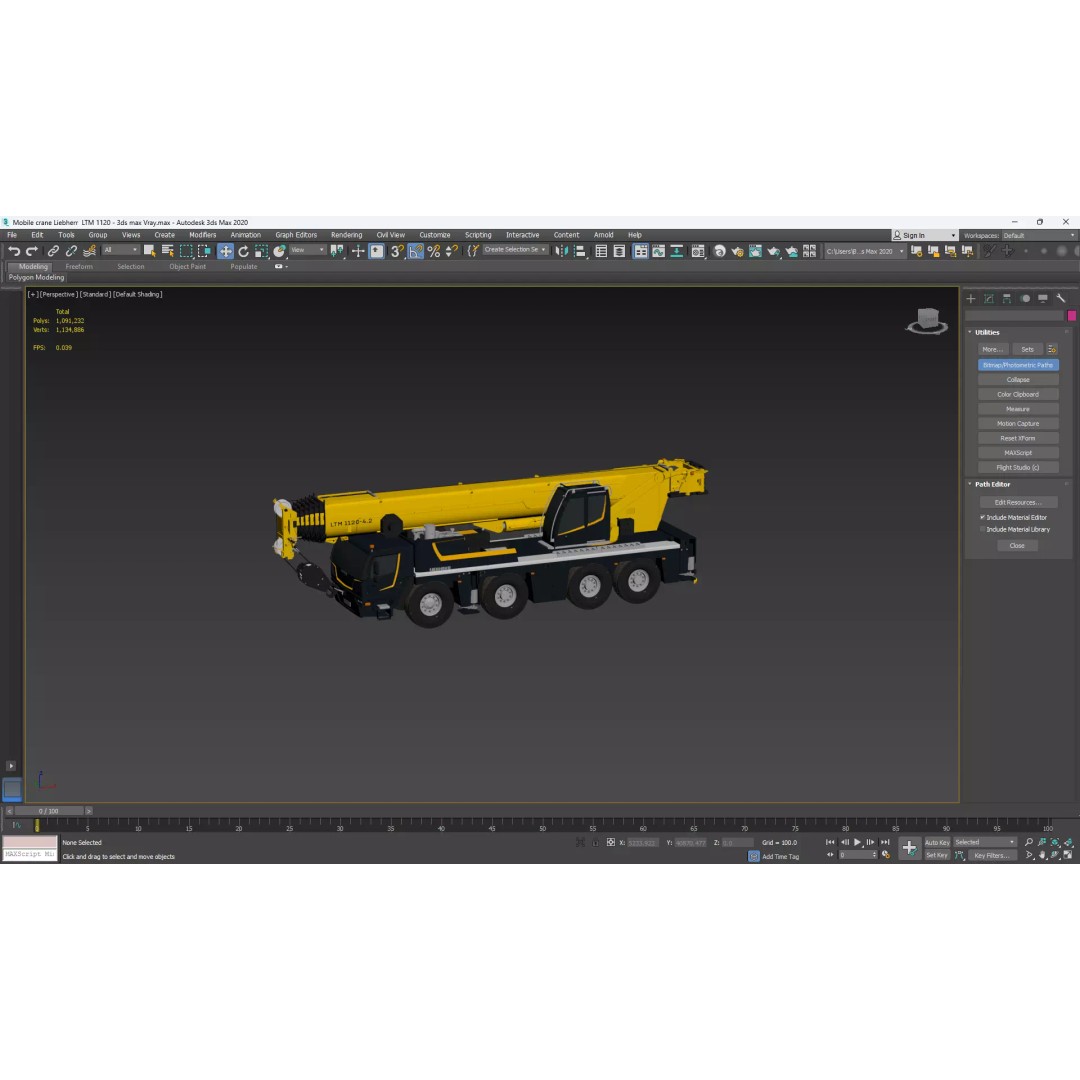Switch to the Object Paint ribbon tab
Image resolution: width=1080 pixels, height=1080 pixels.
[x=187, y=267]
